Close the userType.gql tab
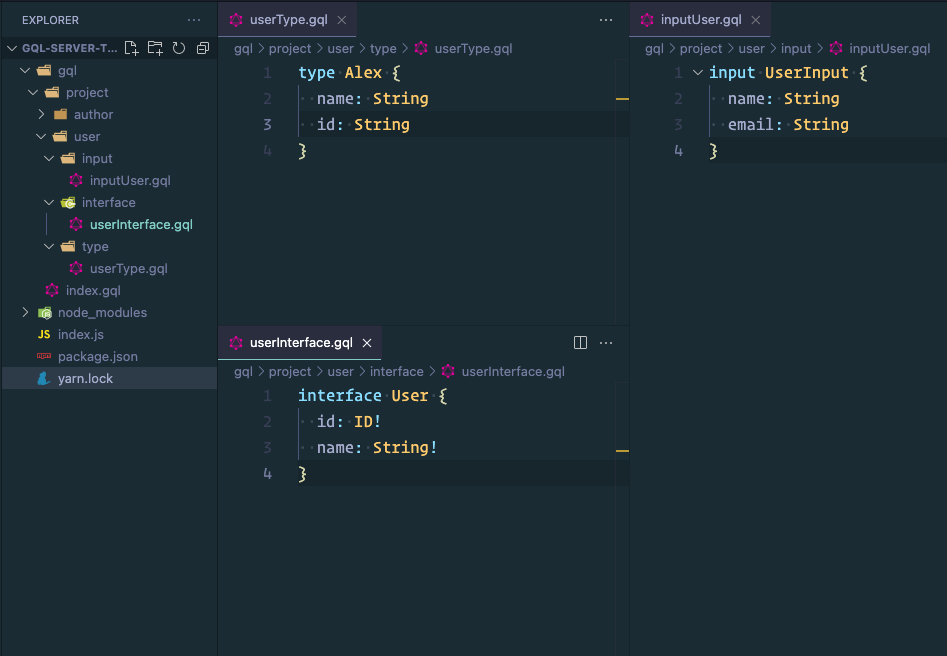Viewport: 947px width, 656px height. point(342,20)
